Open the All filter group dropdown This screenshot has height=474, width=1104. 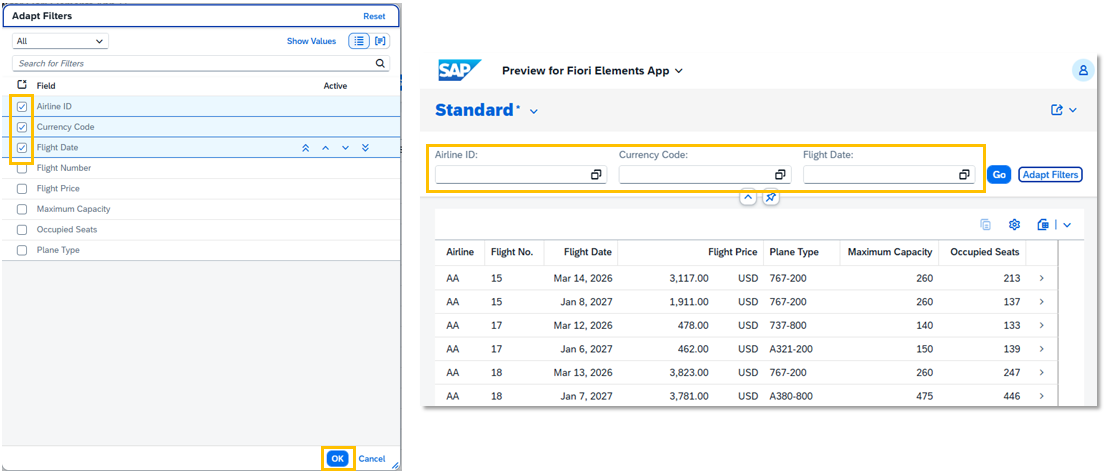pos(61,41)
